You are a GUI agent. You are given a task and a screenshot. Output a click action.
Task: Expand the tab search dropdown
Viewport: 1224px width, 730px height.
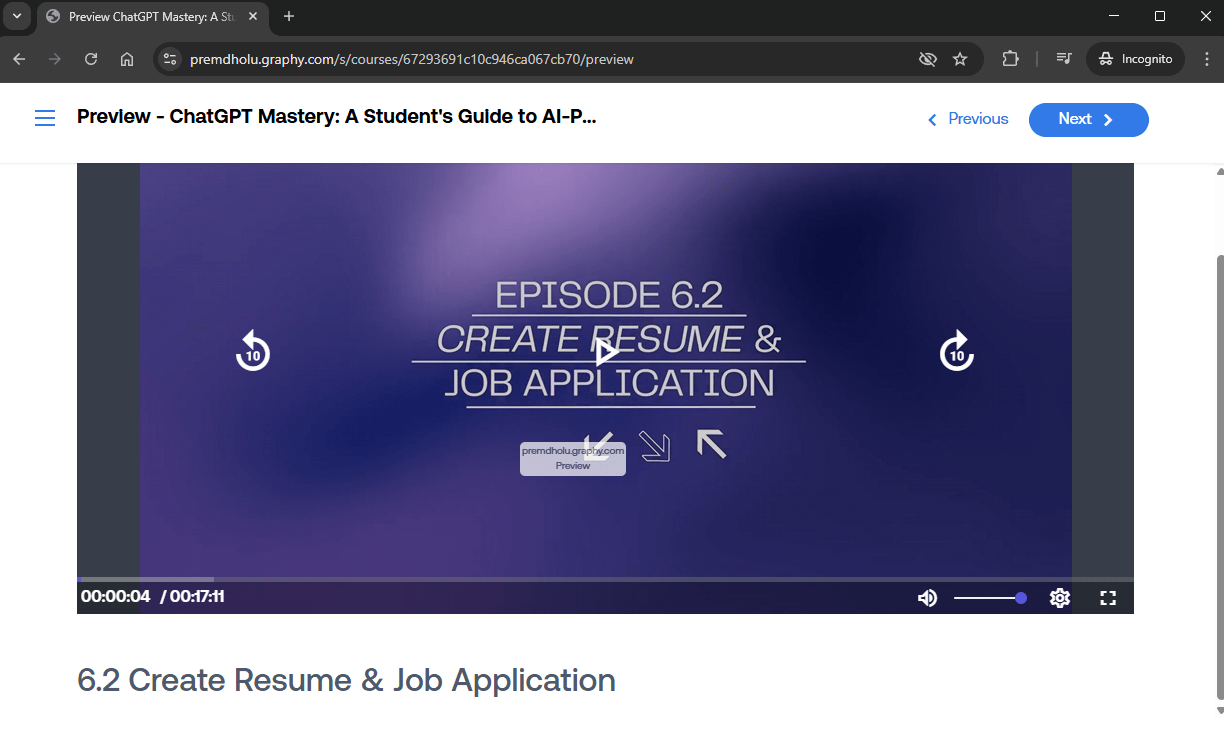click(16, 16)
